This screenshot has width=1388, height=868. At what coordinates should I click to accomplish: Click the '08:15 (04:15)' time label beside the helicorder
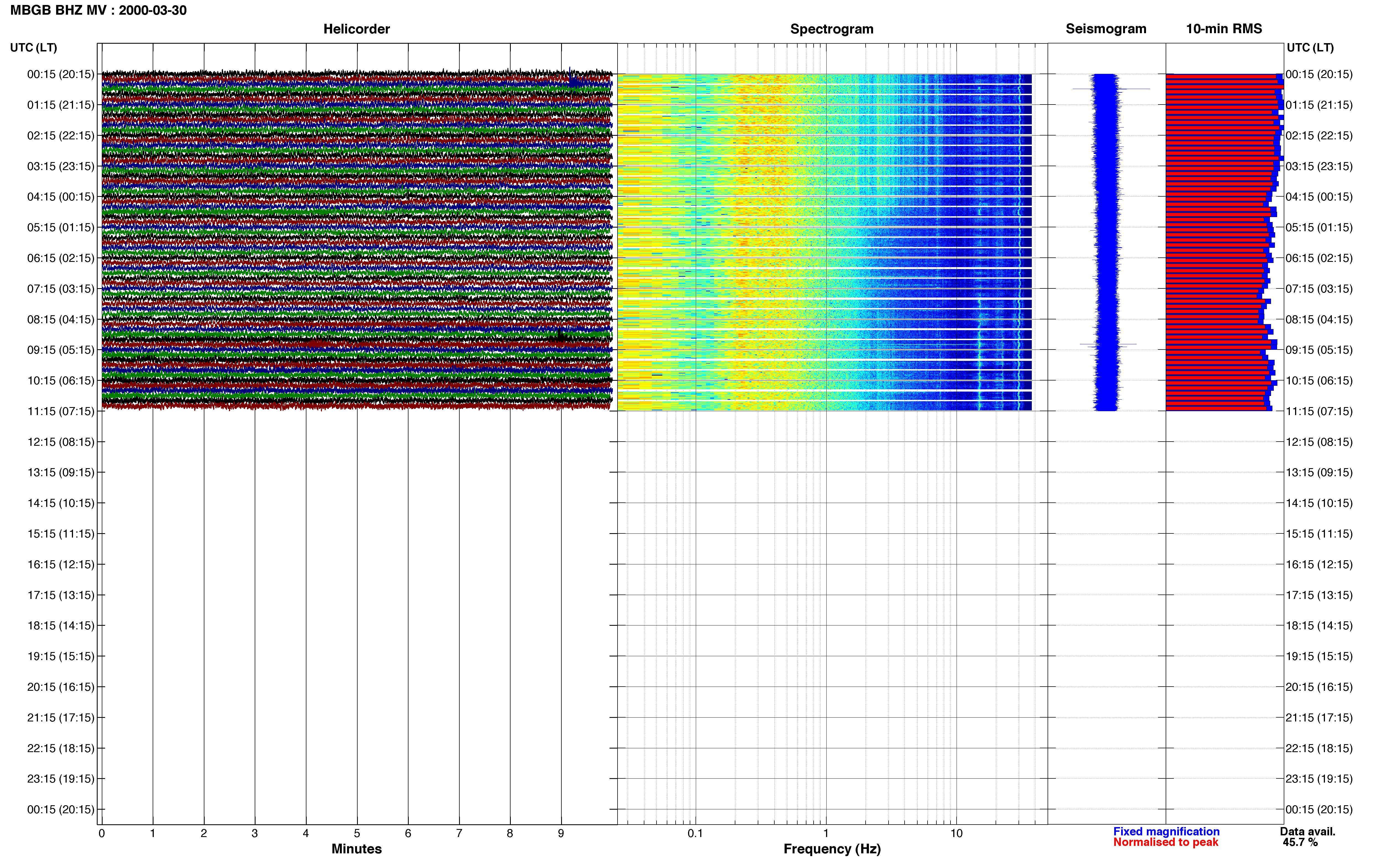click(x=60, y=319)
